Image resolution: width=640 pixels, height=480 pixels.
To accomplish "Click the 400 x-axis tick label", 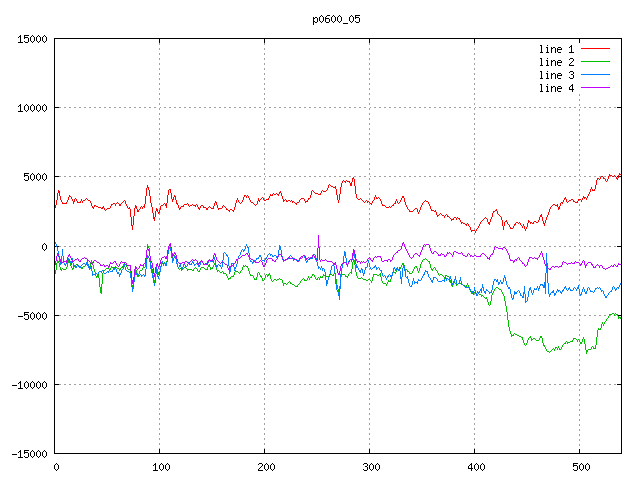I will [x=475, y=467].
